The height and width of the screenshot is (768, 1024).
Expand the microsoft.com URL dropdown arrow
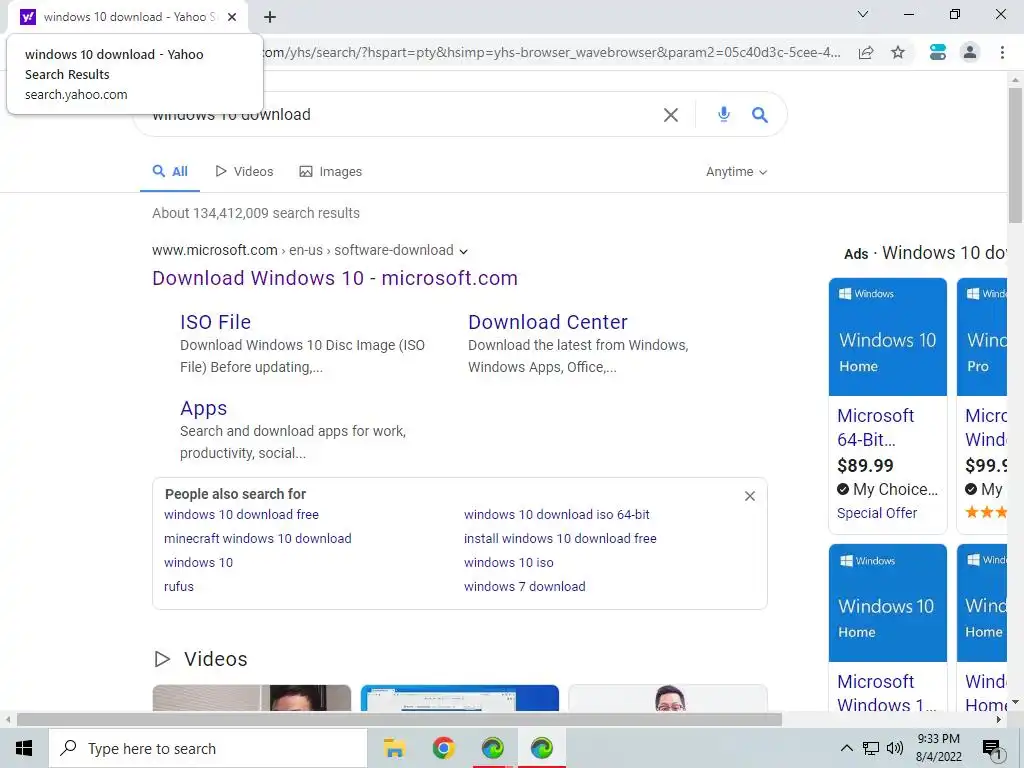(464, 251)
